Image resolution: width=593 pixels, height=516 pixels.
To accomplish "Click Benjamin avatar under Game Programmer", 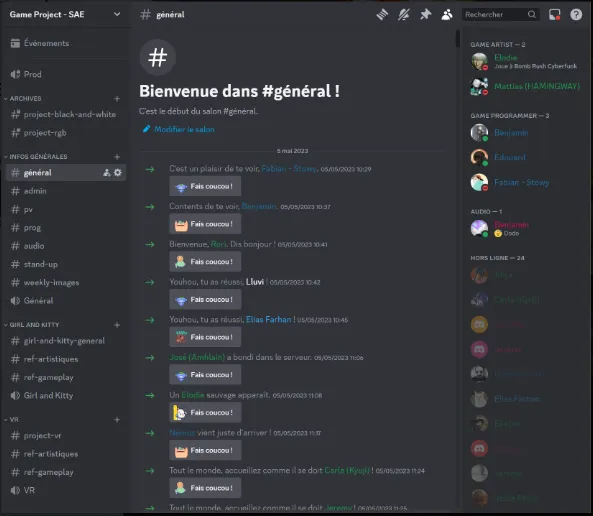I will click(x=479, y=132).
